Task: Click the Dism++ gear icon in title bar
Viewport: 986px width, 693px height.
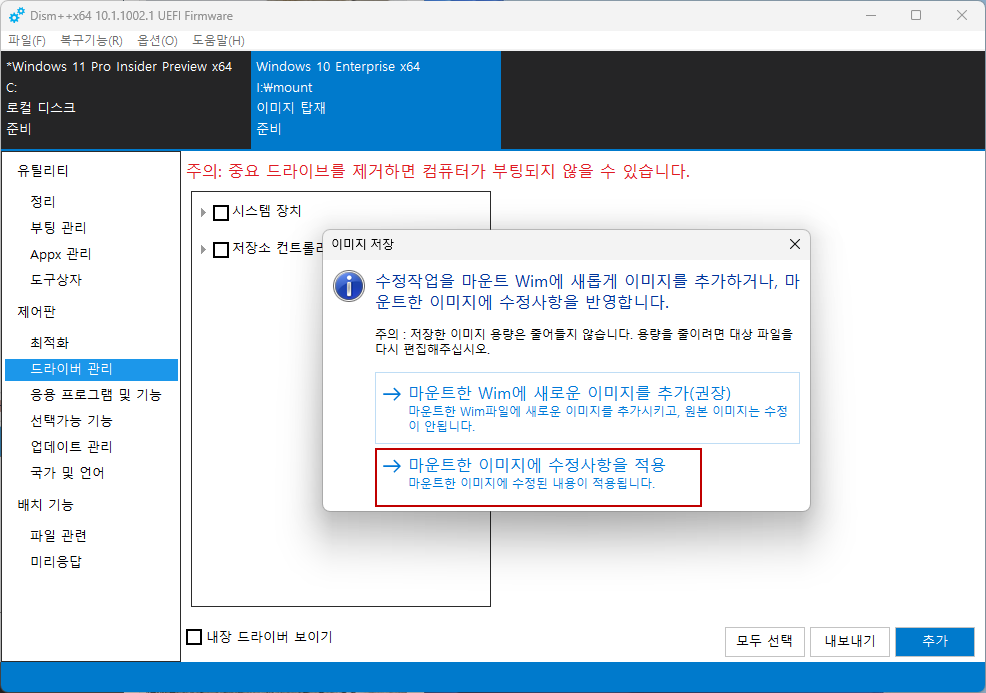Action: click(x=16, y=15)
